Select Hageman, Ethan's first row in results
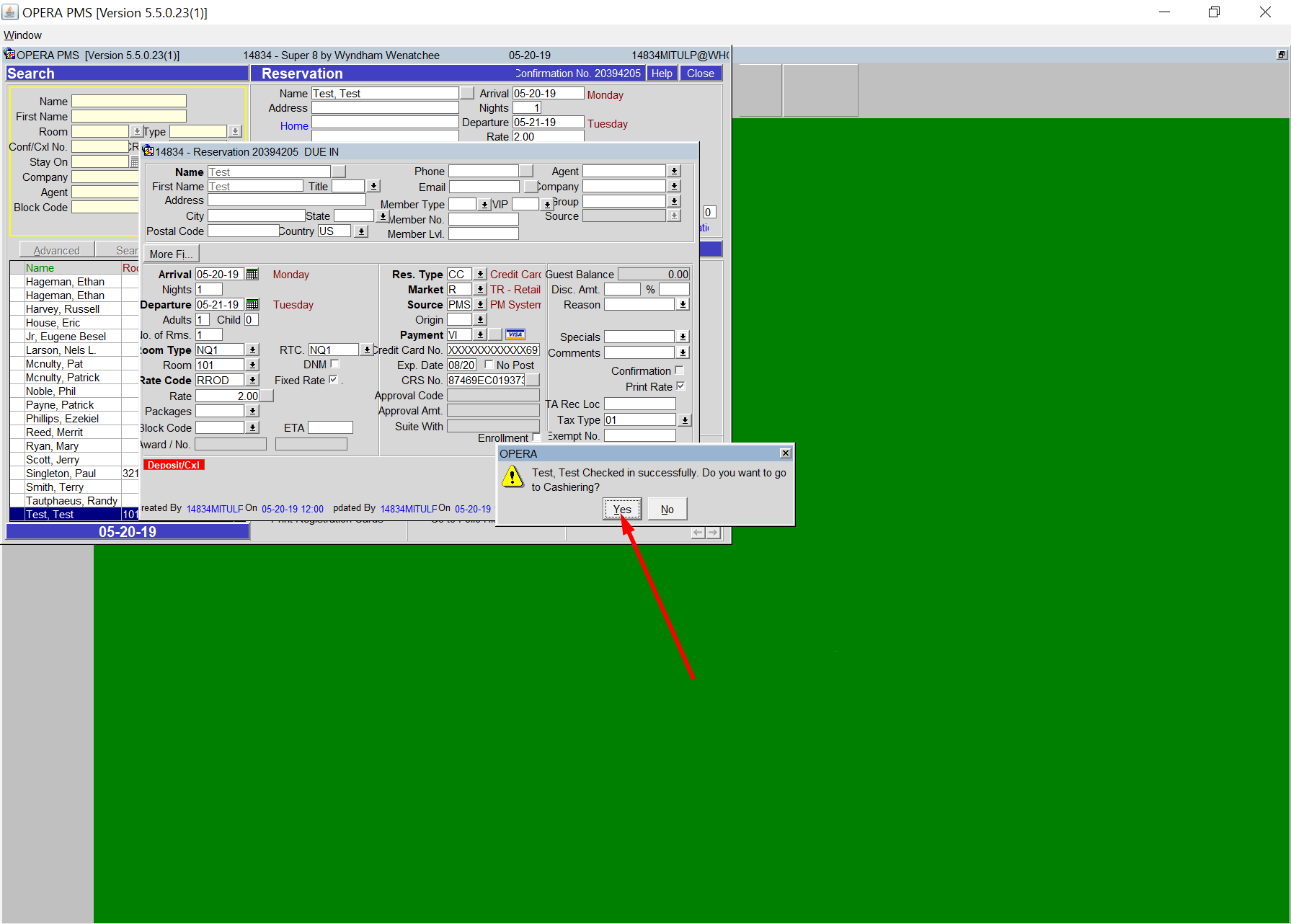 [x=65, y=282]
